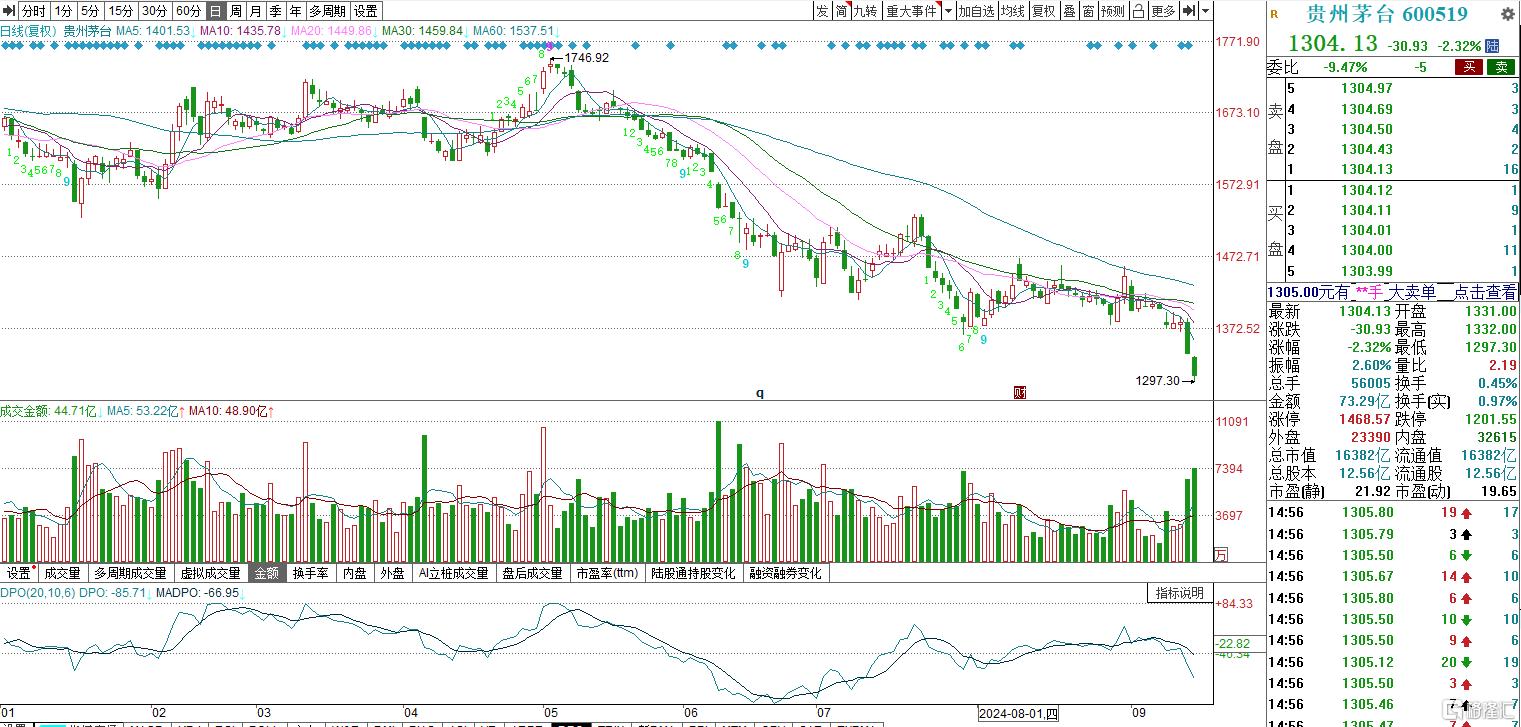Click the R margin-trading badge
1521x727 pixels.
pos(1274,14)
